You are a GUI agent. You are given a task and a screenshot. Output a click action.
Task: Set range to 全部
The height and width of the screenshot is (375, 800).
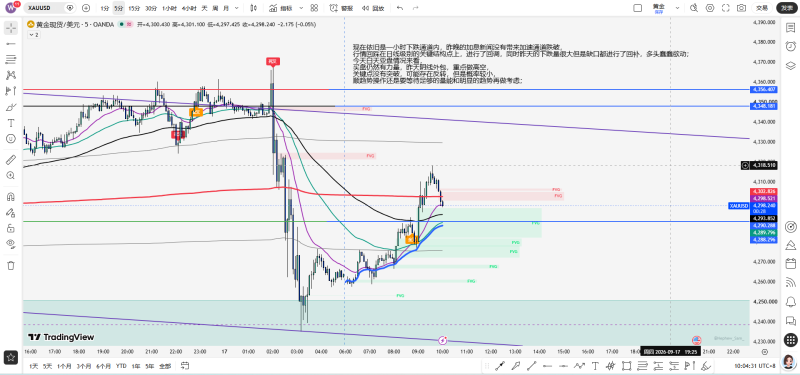(x=165, y=366)
